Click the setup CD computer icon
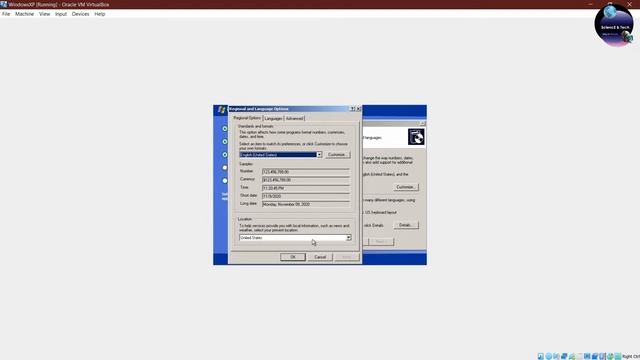This screenshot has width=640, height=360. click(416, 137)
